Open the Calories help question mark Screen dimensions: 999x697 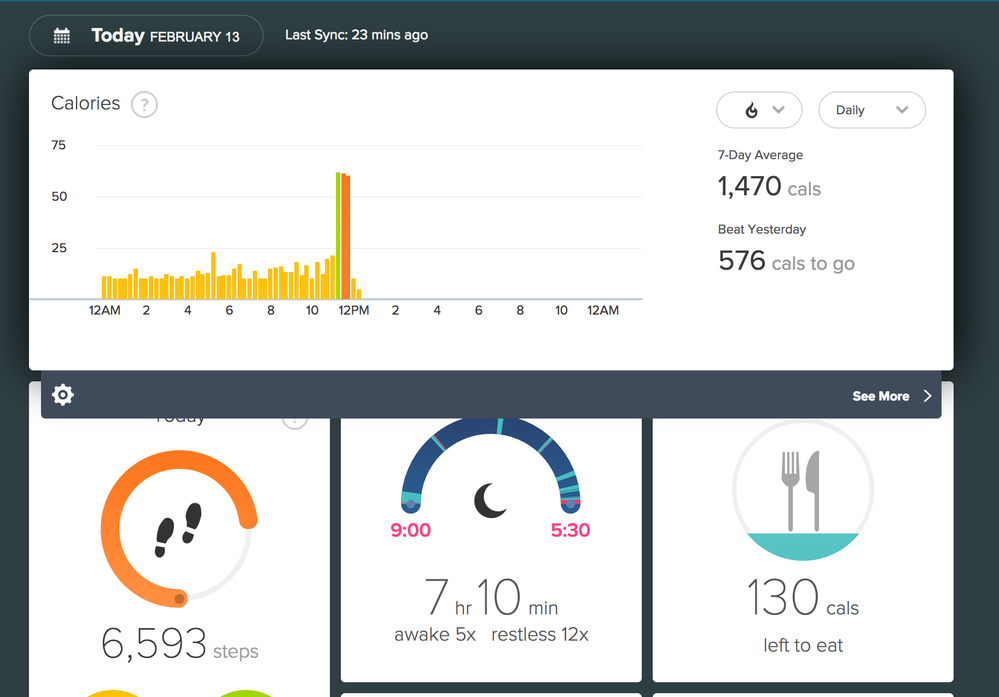[144, 104]
